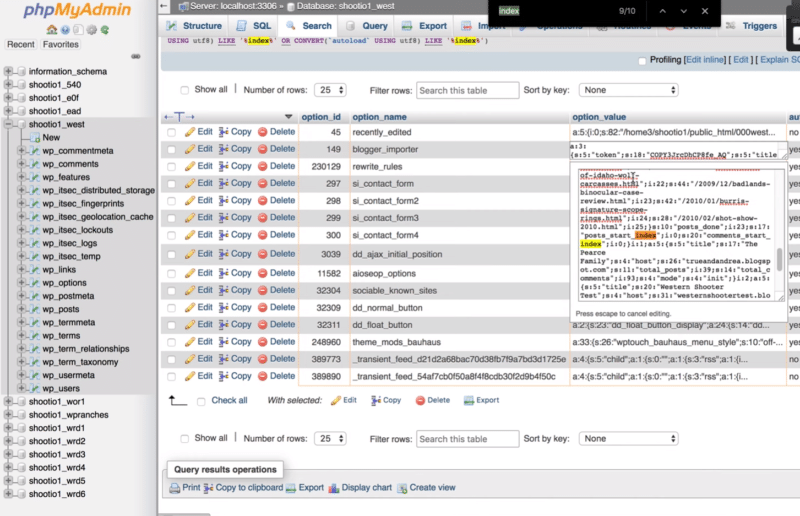Open navigation panel settings gear icon
Screen dimensions: 800x516
pyautogui.click(x=91, y=30)
